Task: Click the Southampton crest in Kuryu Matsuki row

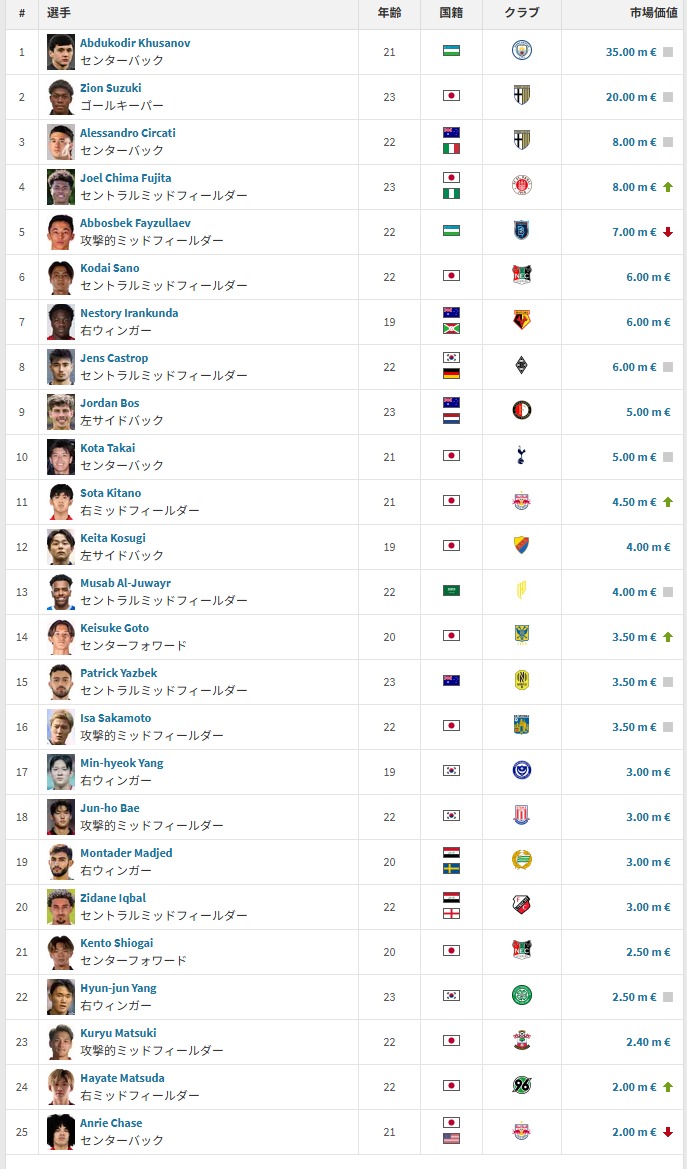Action: 521,1041
